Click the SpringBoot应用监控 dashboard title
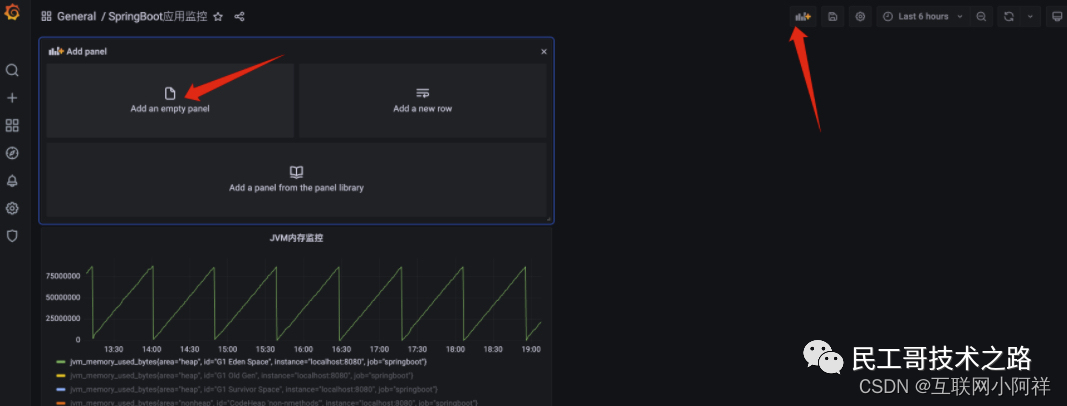 158,16
